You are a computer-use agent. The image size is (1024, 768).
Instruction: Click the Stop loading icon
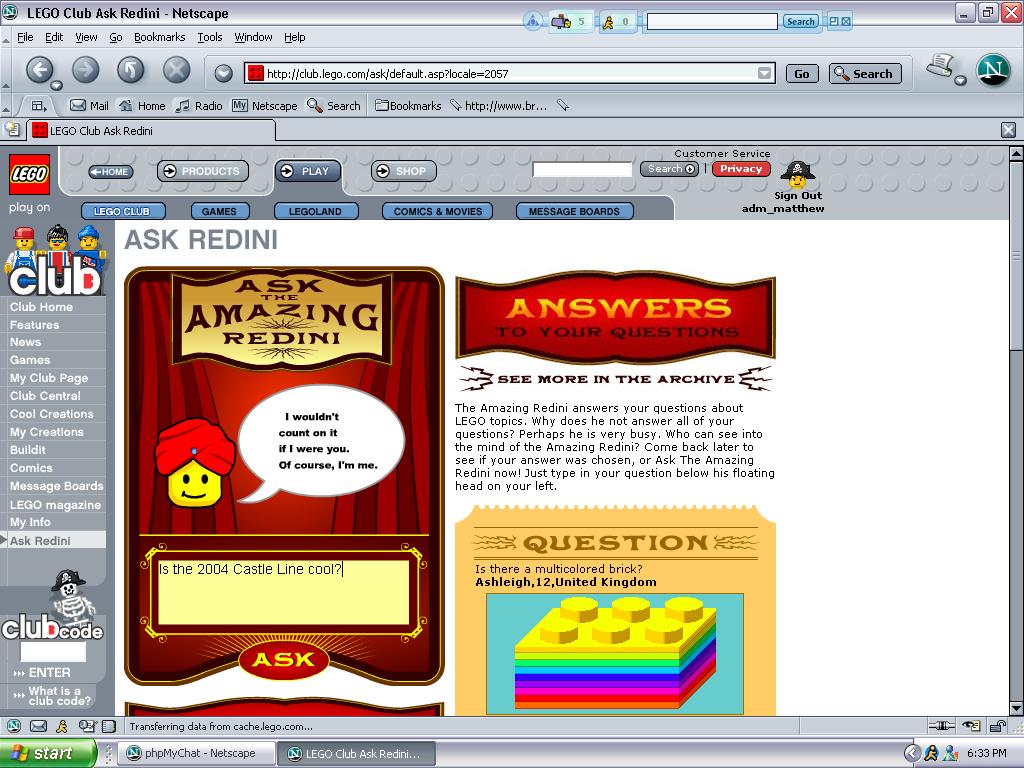[x=176, y=70]
